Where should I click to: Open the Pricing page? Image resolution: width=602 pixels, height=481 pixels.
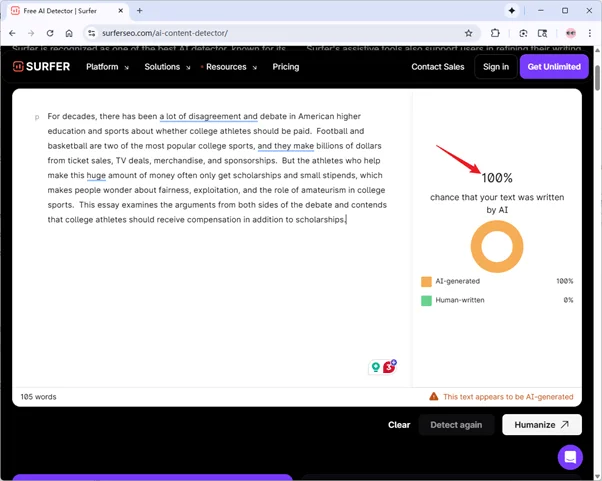[285, 67]
